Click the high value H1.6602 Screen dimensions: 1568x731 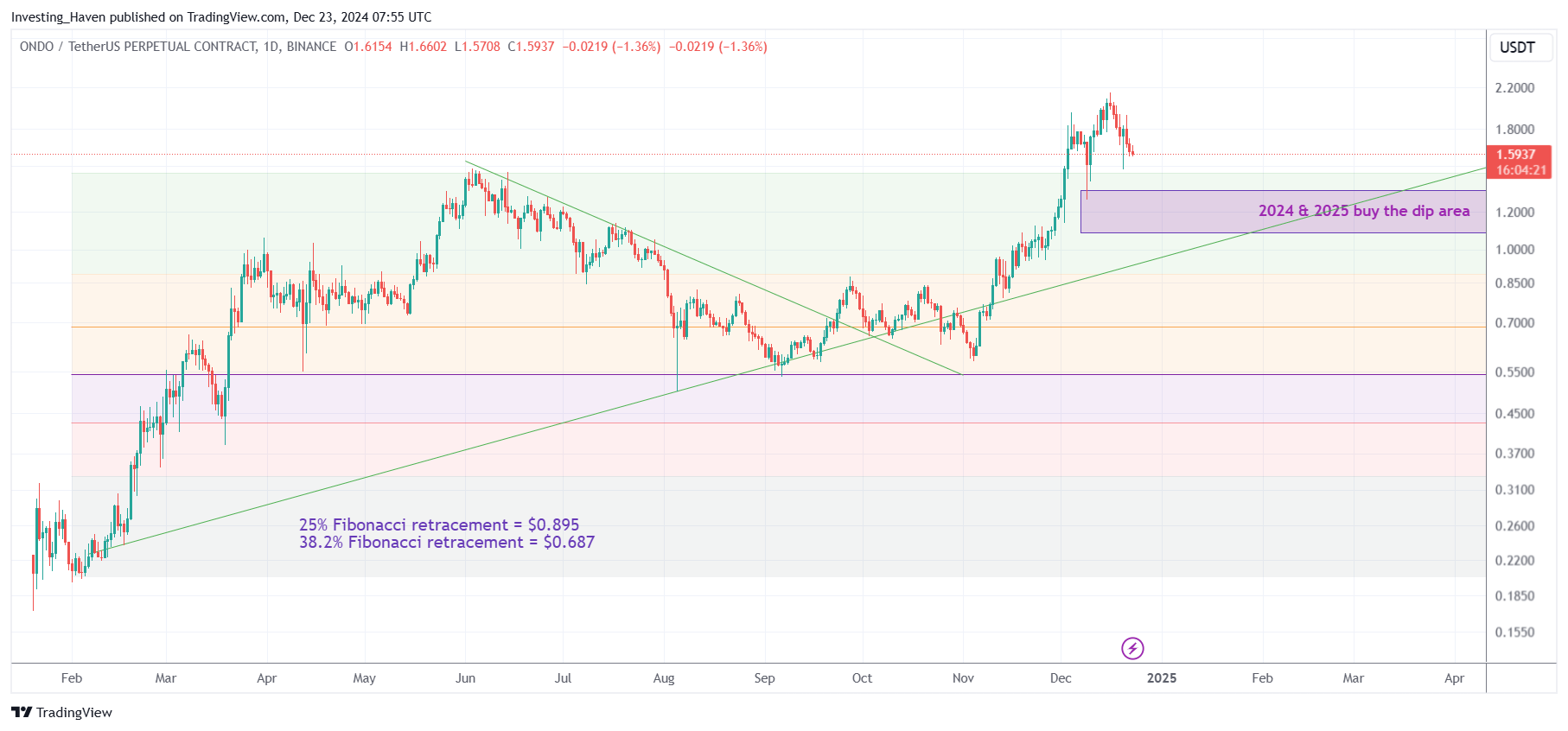pos(424,47)
